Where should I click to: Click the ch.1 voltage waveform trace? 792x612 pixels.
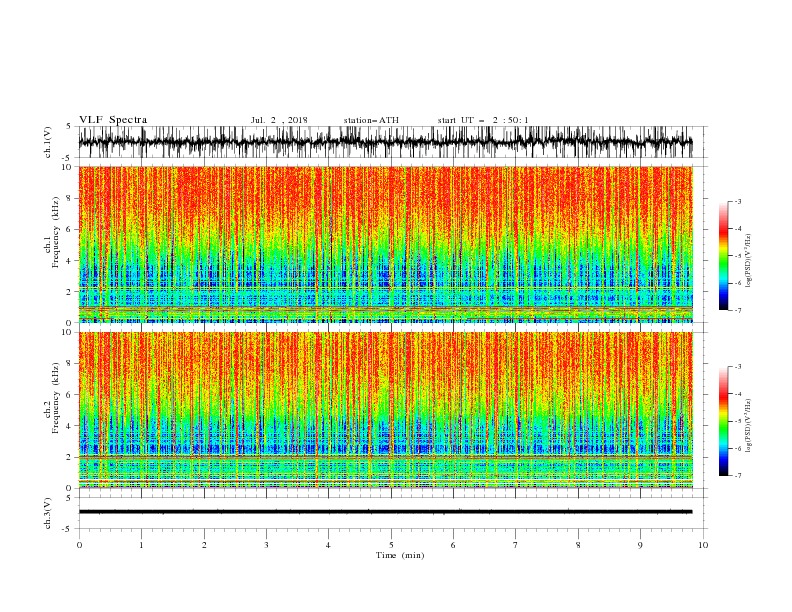pos(385,142)
